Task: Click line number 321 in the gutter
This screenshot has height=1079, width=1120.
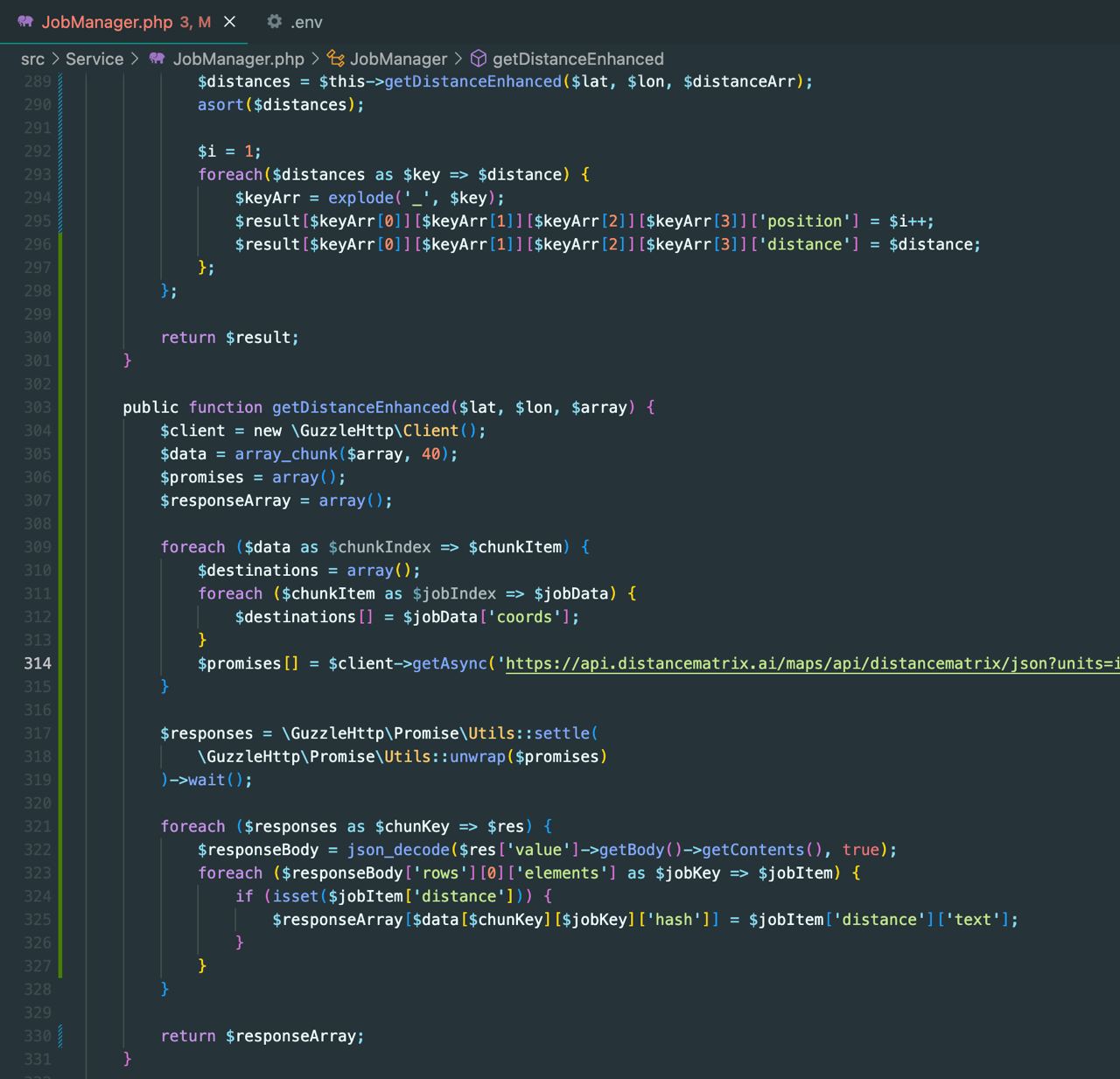Action: pyautogui.click(x=38, y=826)
